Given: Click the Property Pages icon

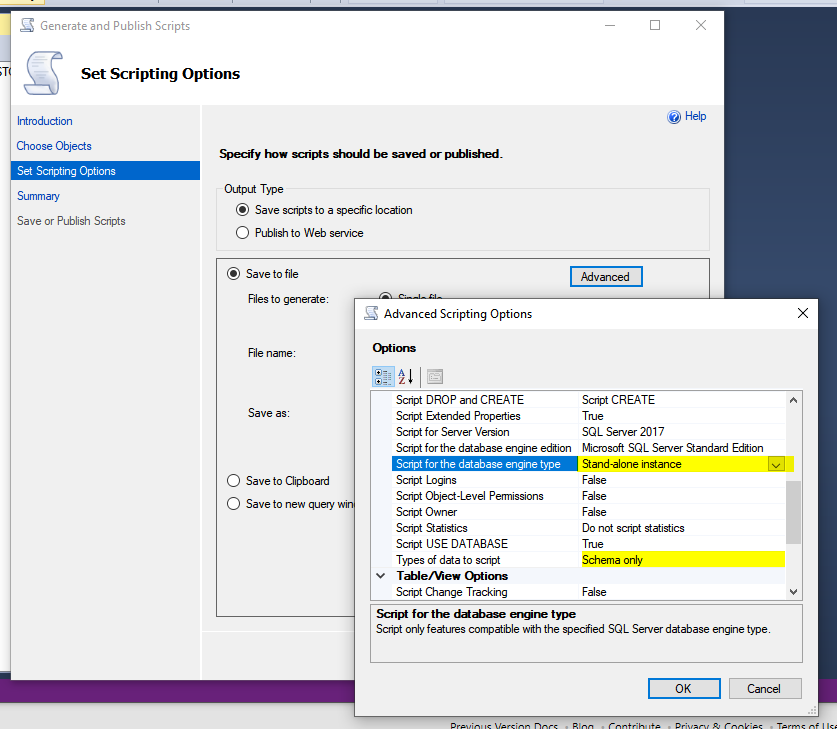Looking at the screenshot, I should click(x=435, y=377).
